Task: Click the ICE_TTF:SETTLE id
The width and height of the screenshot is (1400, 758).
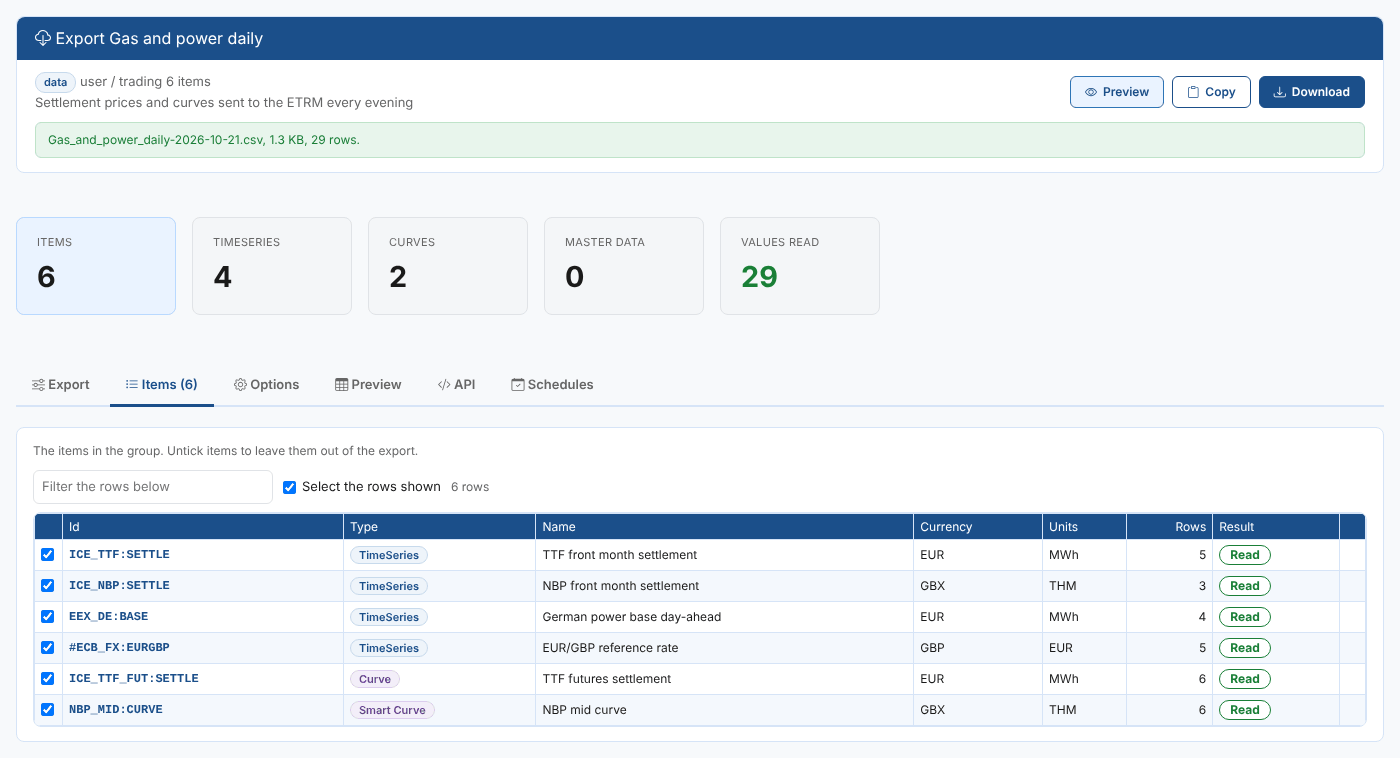Action: (119, 555)
